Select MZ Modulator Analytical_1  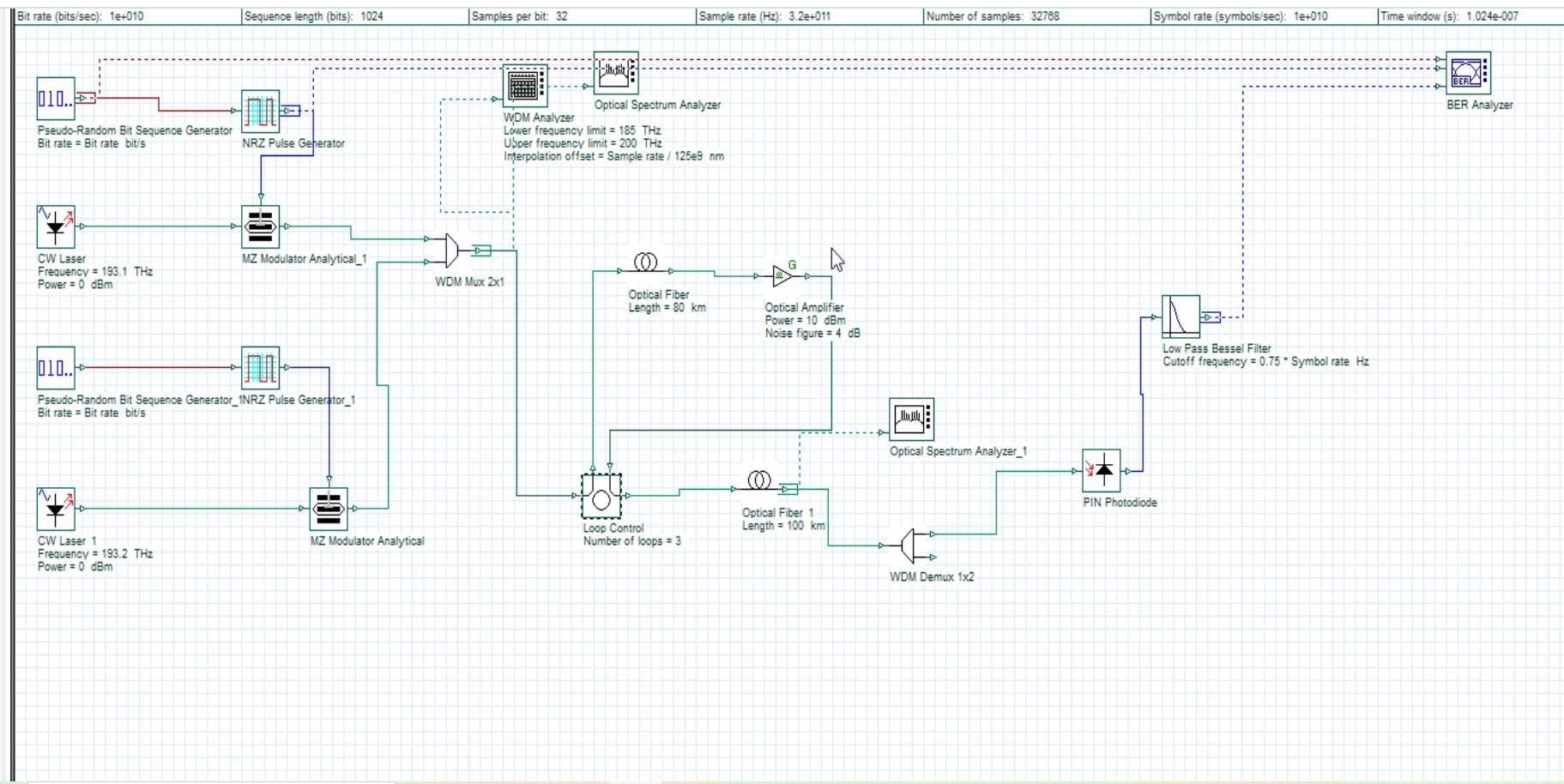(x=260, y=226)
